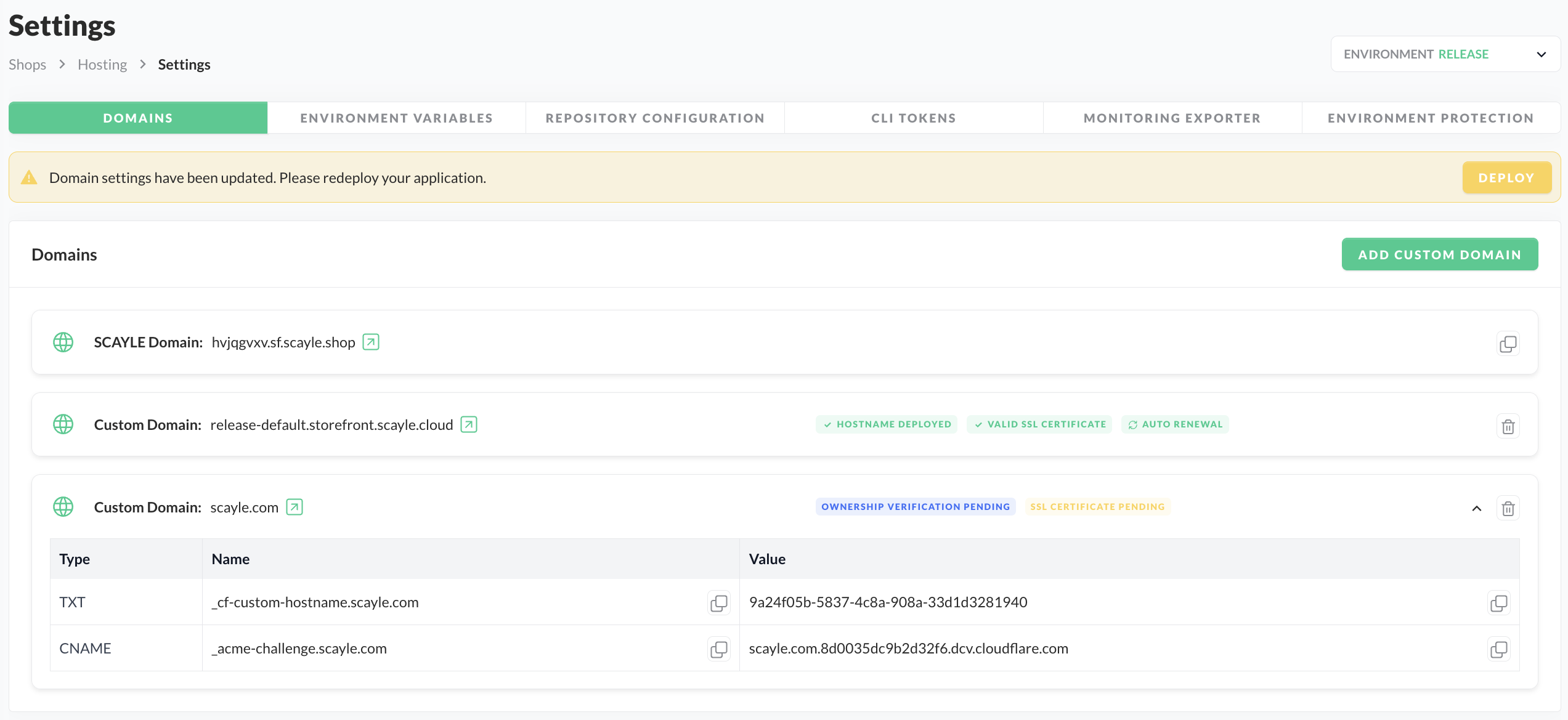The width and height of the screenshot is (1568, 720).
Task: Open the Environment Release dropdown
Action: [1445, 54]
